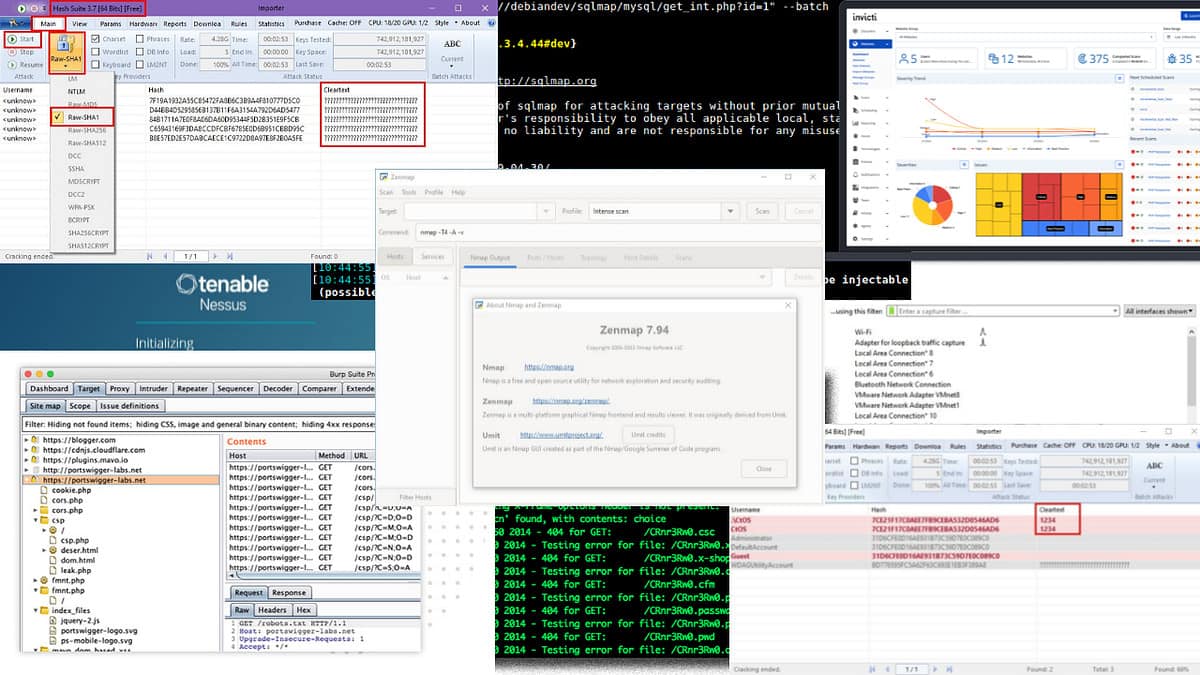Click the Resume attack icon
The image size is (1200, 675).
pos(12,64)
